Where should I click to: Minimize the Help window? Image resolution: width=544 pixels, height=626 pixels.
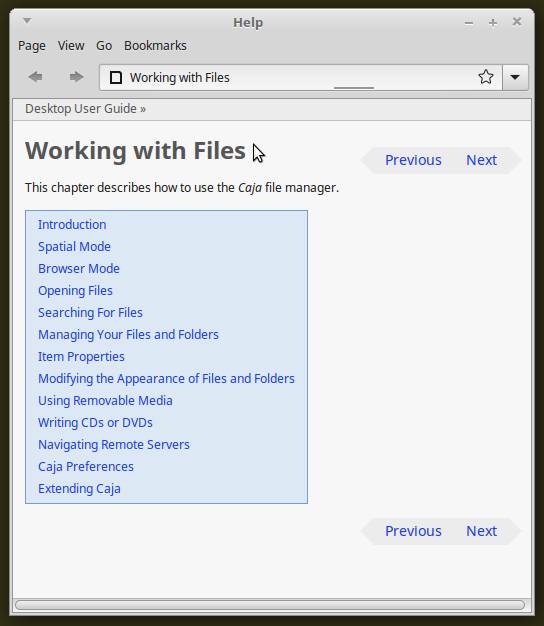click(469, 23)
